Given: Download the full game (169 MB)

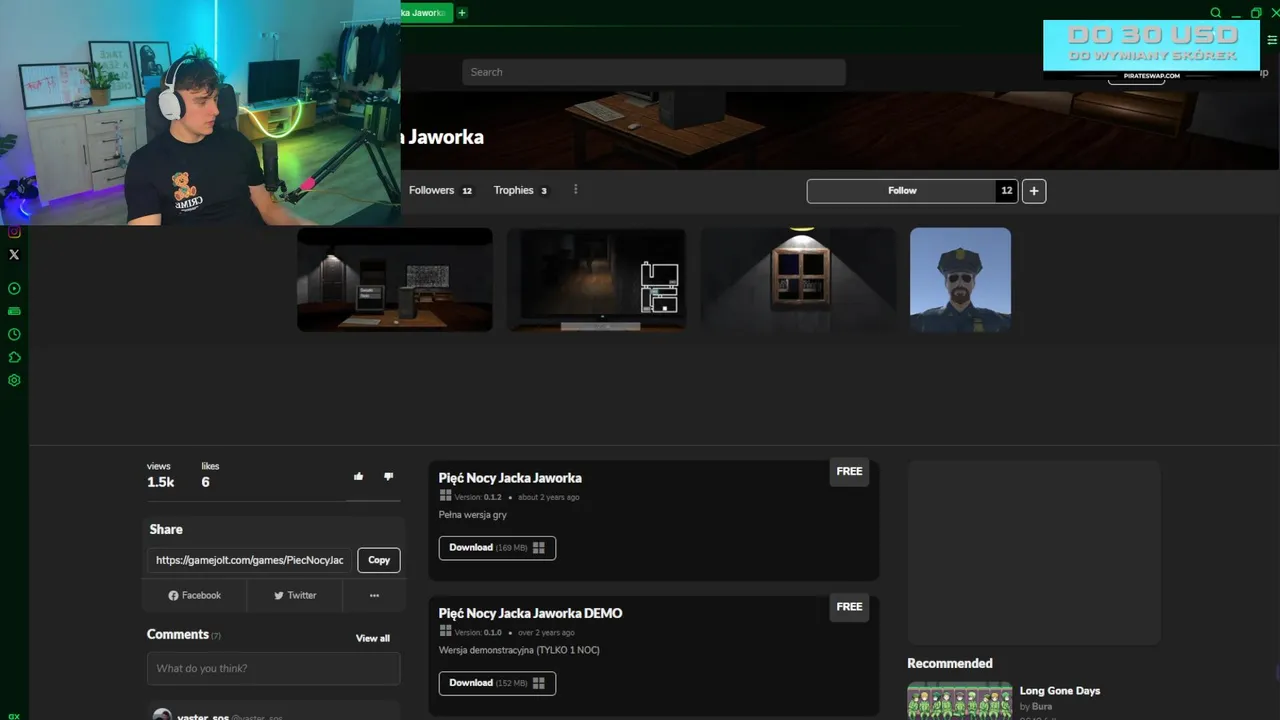Looking at the screenshot, I should (497, 548).
